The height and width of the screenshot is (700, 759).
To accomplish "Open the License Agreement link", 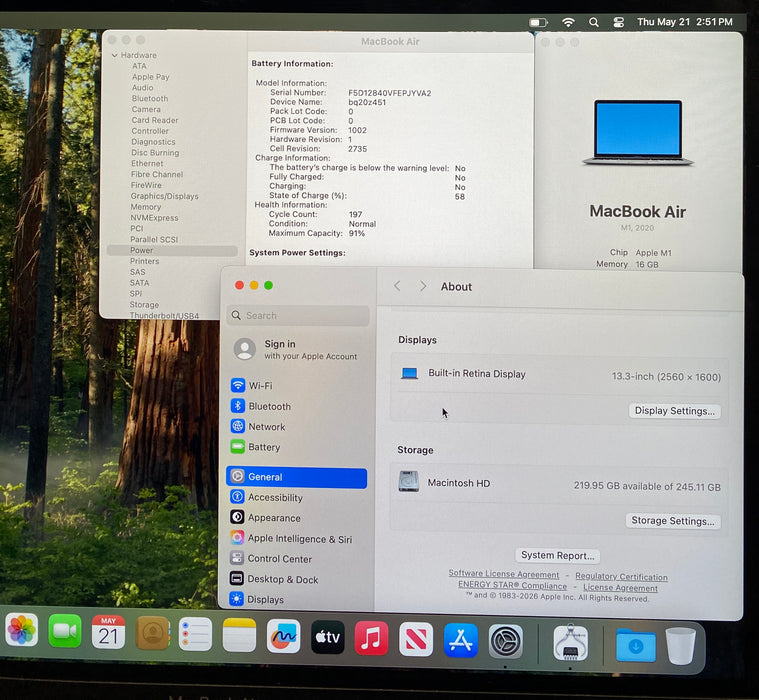I will pyautogui.click(x=620, y=588).
